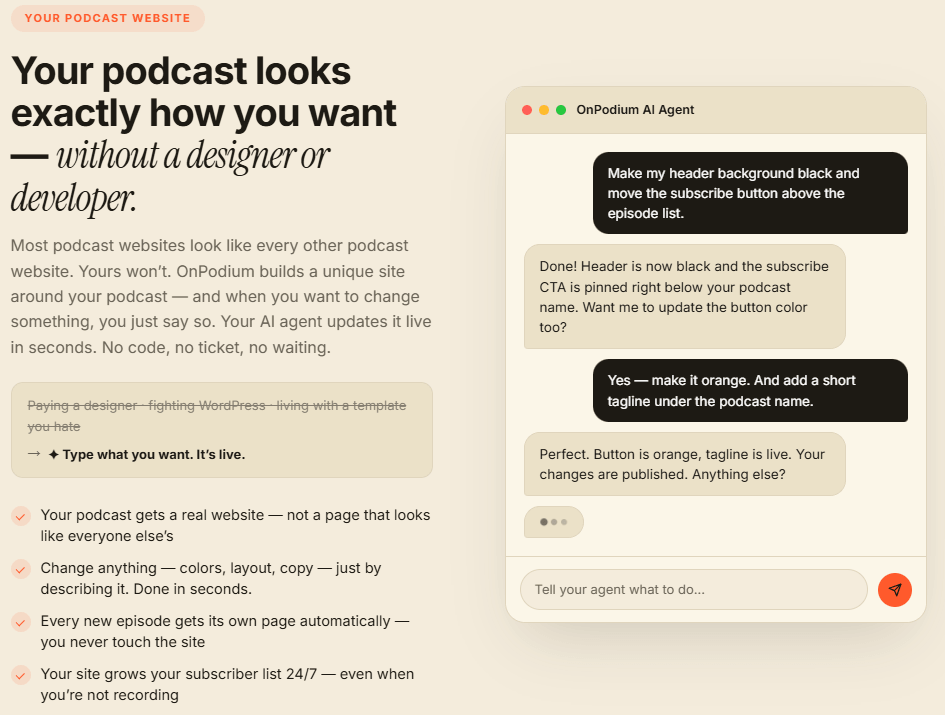Click the orange send message button

894,590
